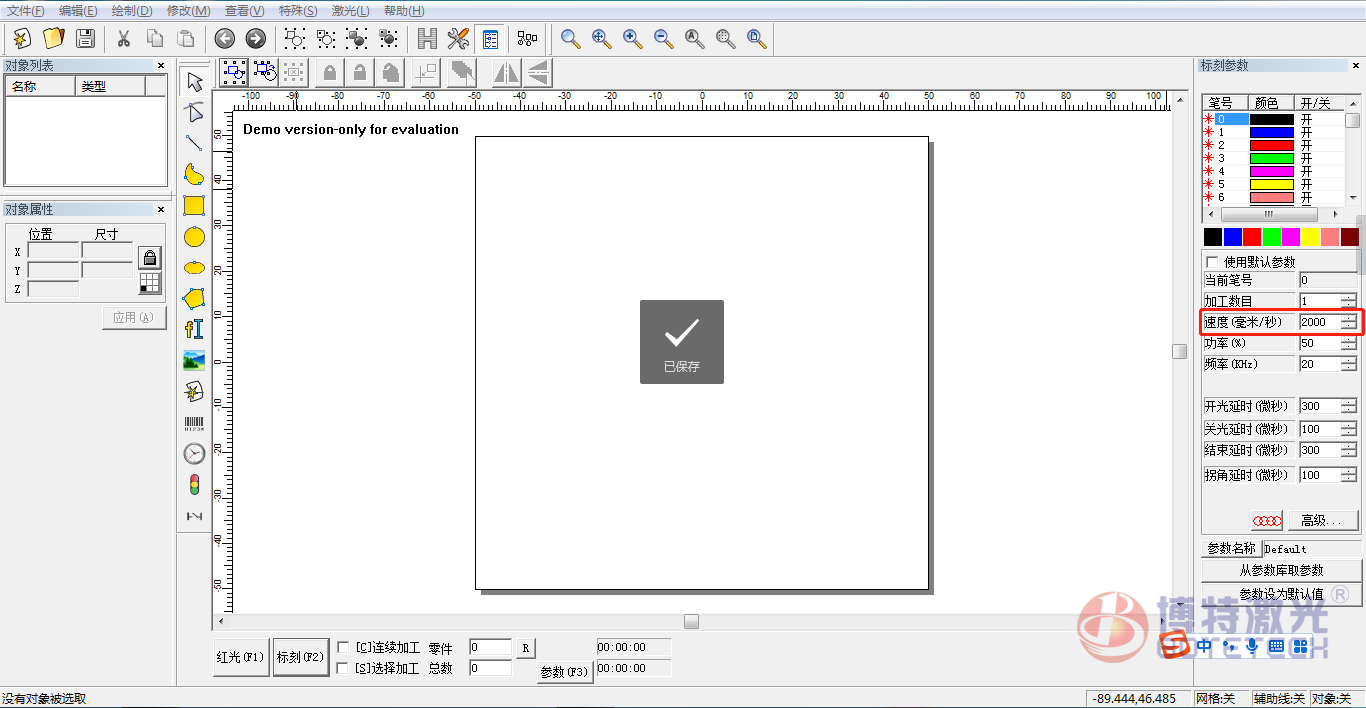Open the 绘制(D) menu

tap(132, 10)
